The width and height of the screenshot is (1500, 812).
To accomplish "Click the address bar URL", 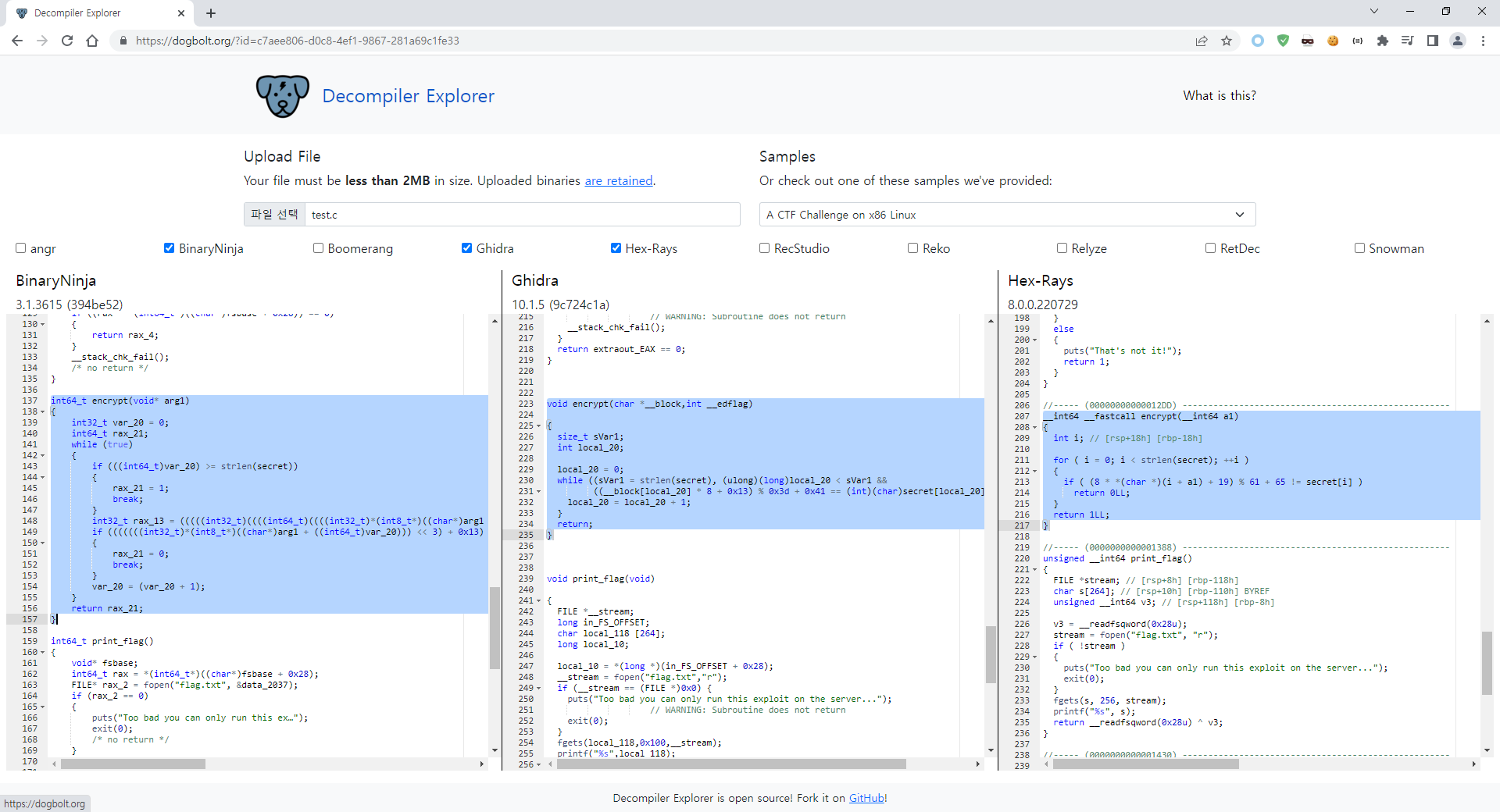I will coord(297,41).
